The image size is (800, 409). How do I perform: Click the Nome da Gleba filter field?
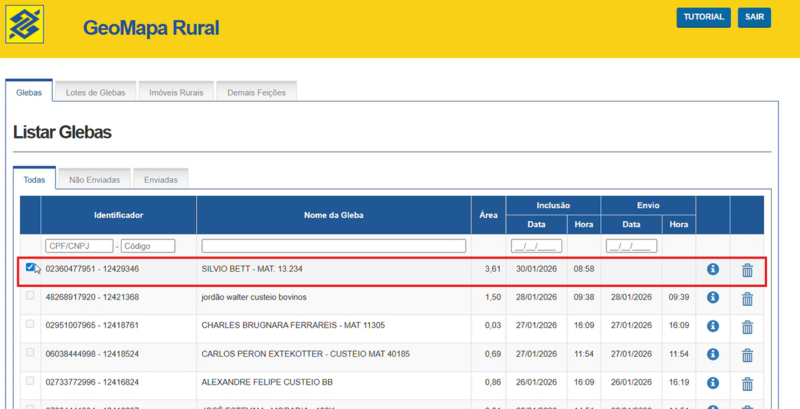334,246
